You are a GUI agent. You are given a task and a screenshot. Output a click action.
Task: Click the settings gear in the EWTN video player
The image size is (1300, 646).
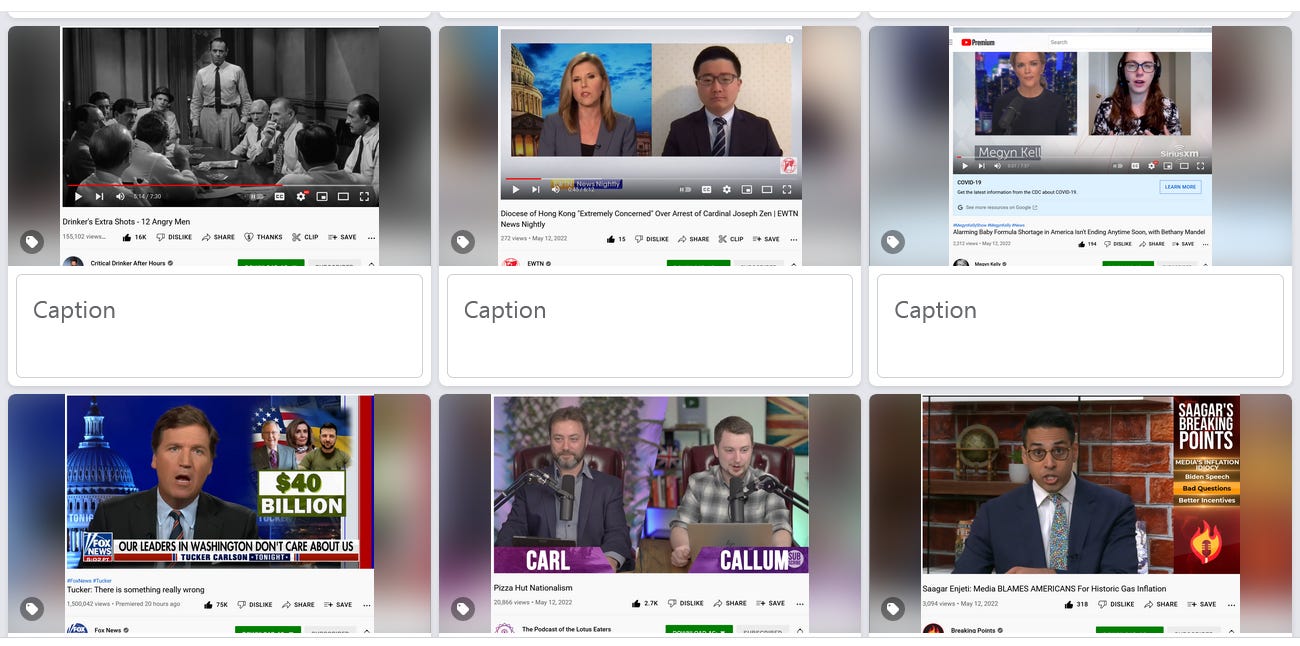coord(727,189)
